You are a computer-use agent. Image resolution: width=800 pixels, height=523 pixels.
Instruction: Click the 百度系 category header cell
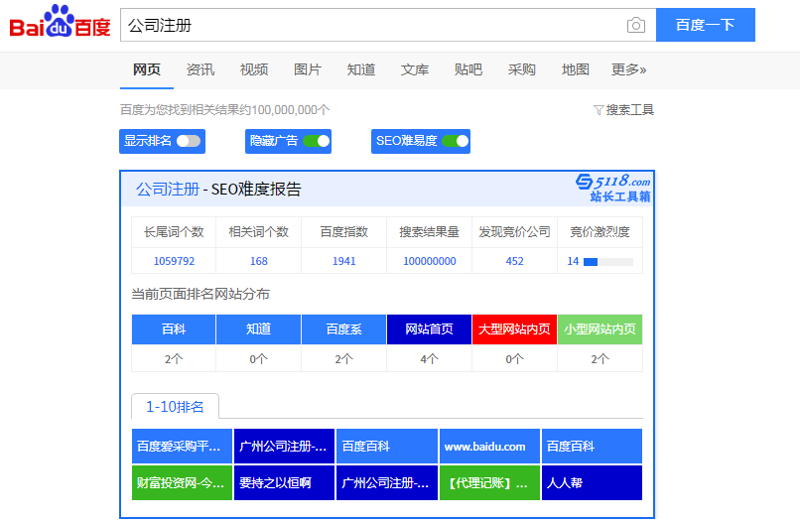click(344, 329)
